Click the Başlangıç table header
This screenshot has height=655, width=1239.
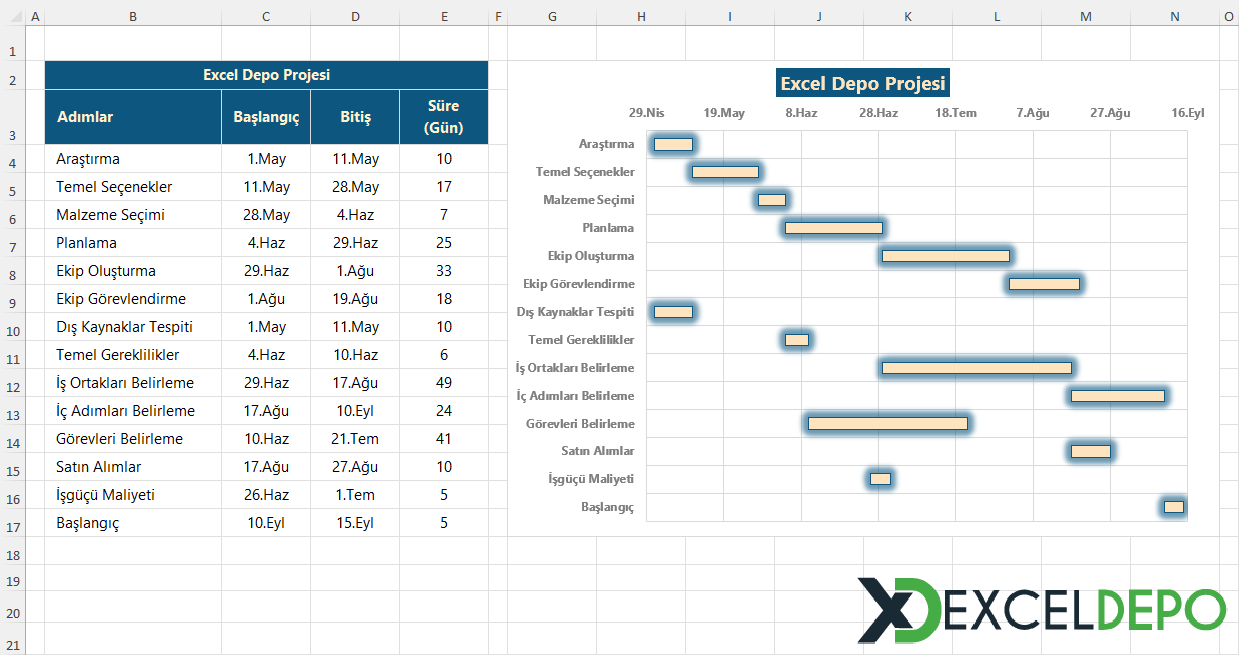[266, 117]
